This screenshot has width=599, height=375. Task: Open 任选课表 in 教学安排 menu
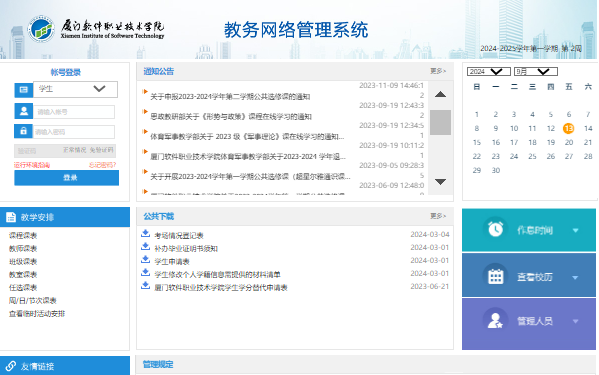pos(23,288)
